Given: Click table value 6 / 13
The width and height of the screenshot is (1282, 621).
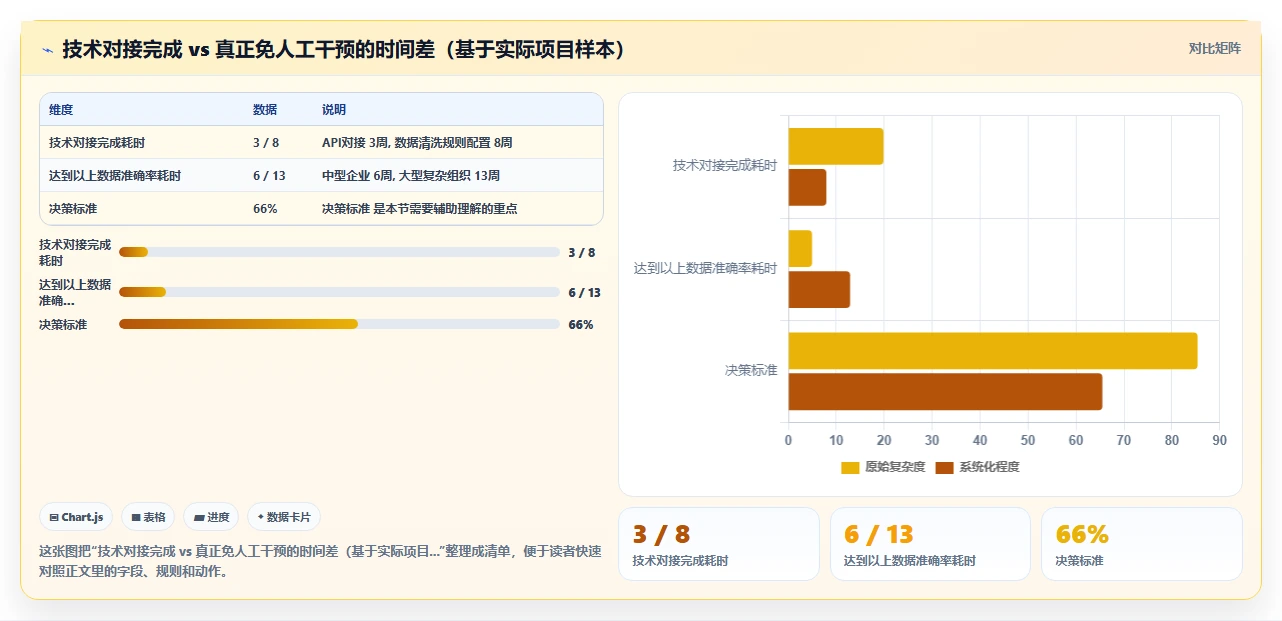Looking at the screenshot, I should click(x=269, y=176).
